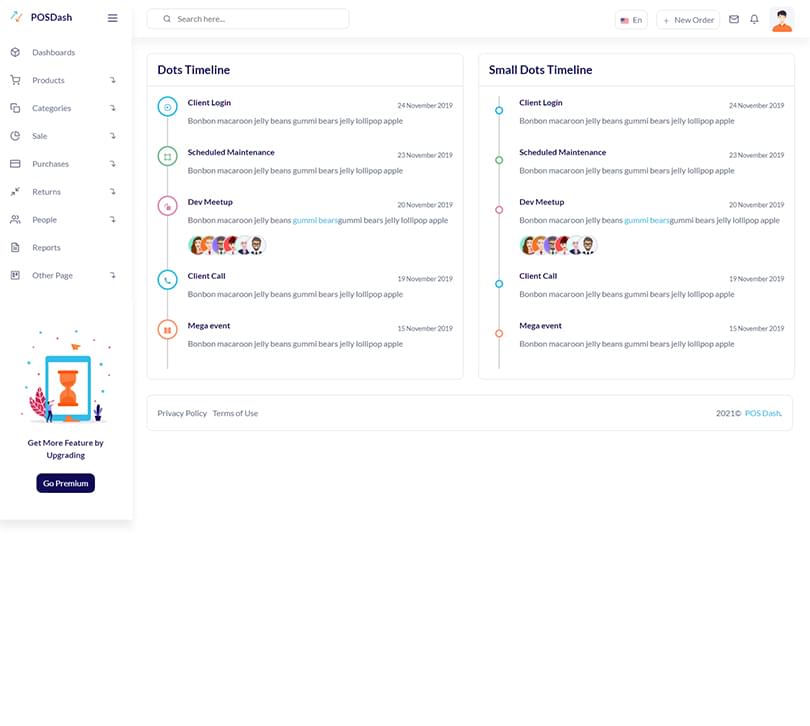Viewport: 810px width, 726px height.
Task: Click the hamburger menu icon in the sidebar header
Action: (112, 18)
